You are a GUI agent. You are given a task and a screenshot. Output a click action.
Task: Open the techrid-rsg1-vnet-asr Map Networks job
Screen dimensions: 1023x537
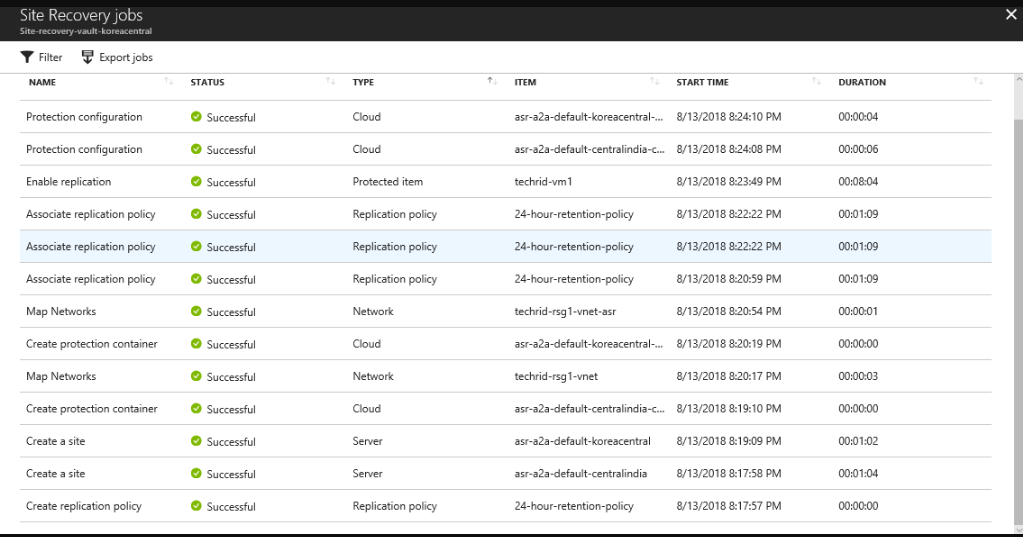pyautogui.click(x=506, y=311)
